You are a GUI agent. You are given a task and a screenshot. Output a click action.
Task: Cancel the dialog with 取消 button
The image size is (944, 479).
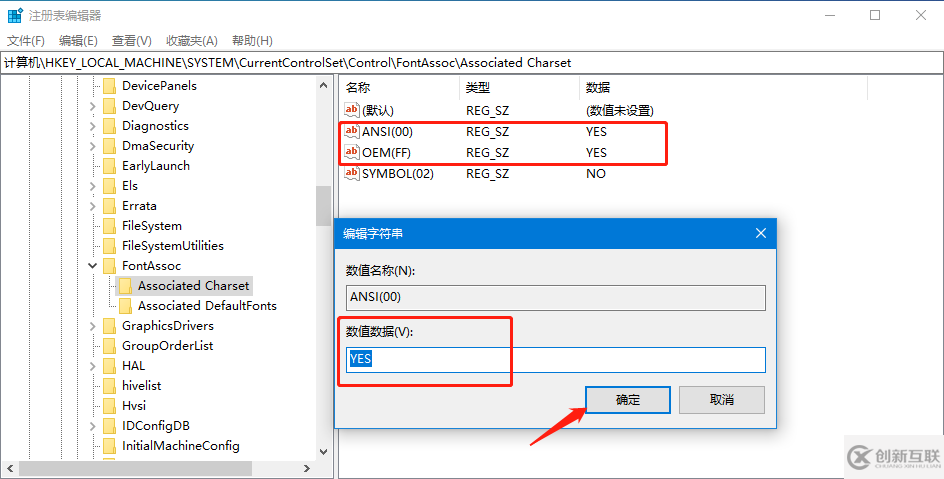(x=722, y=400)
